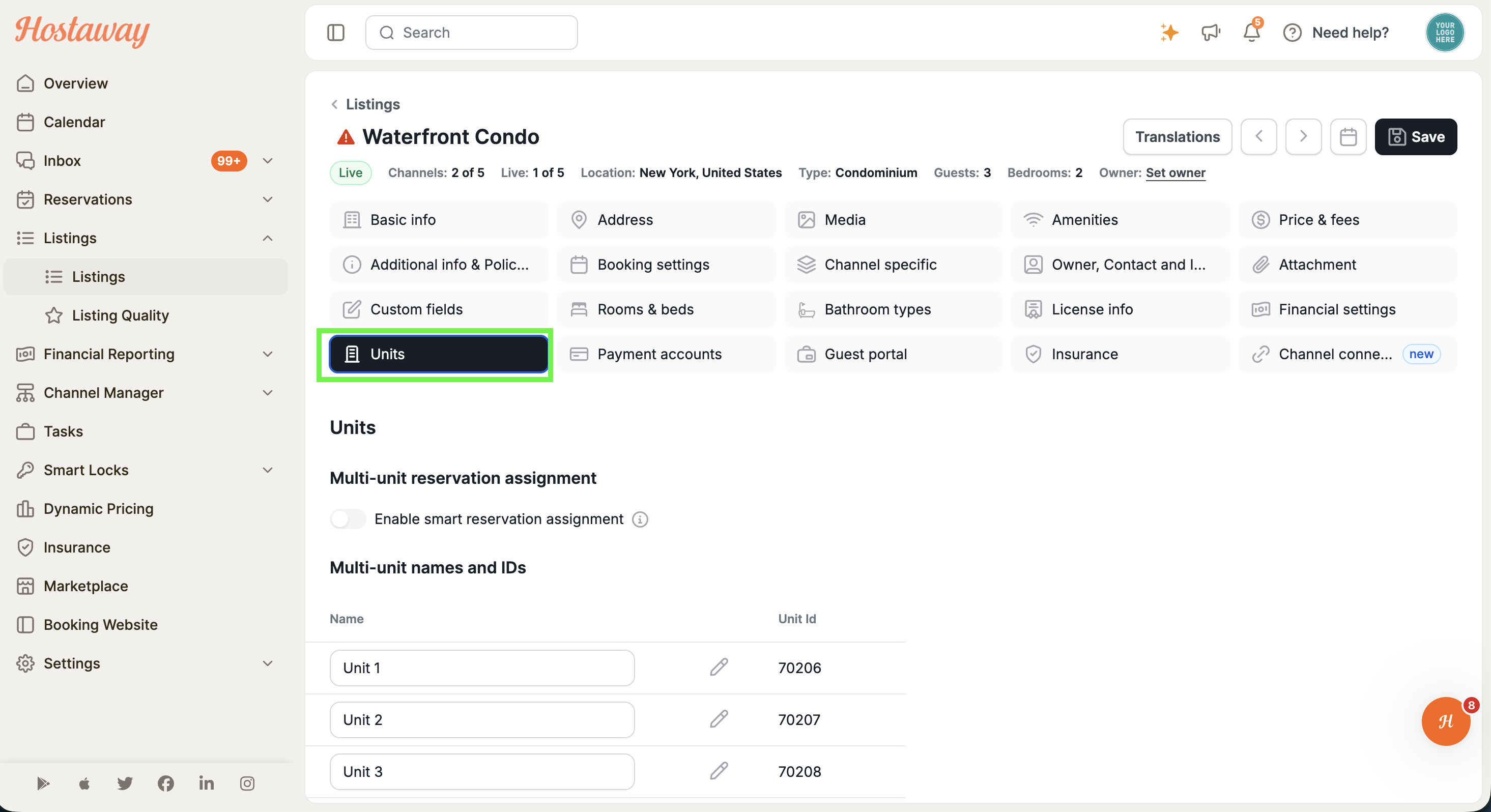This screenshot has width=1491, height=812.
Task: Click the Unit 1 name field
Action: click(x=481, y=668)
